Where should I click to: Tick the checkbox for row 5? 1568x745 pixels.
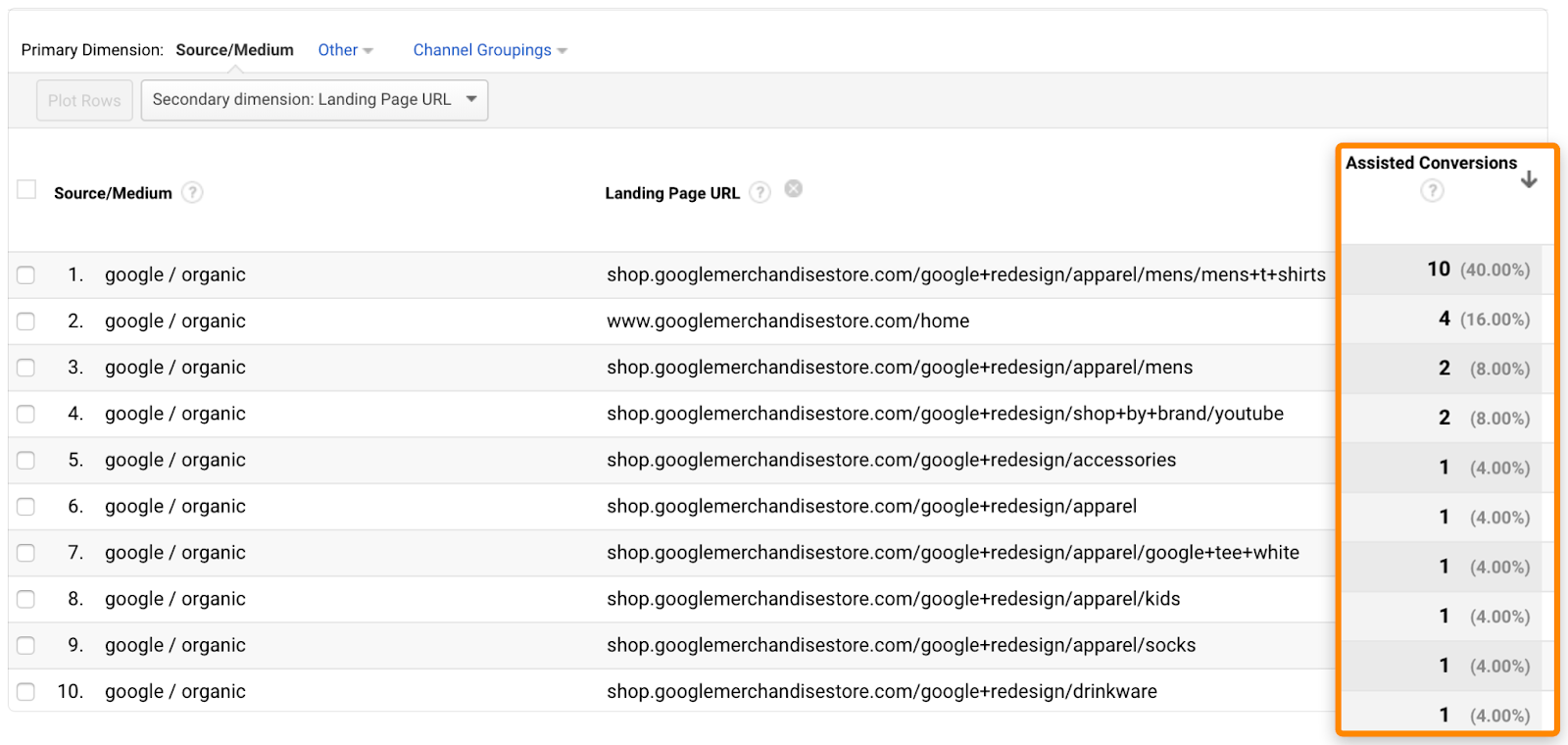point(25,461)
